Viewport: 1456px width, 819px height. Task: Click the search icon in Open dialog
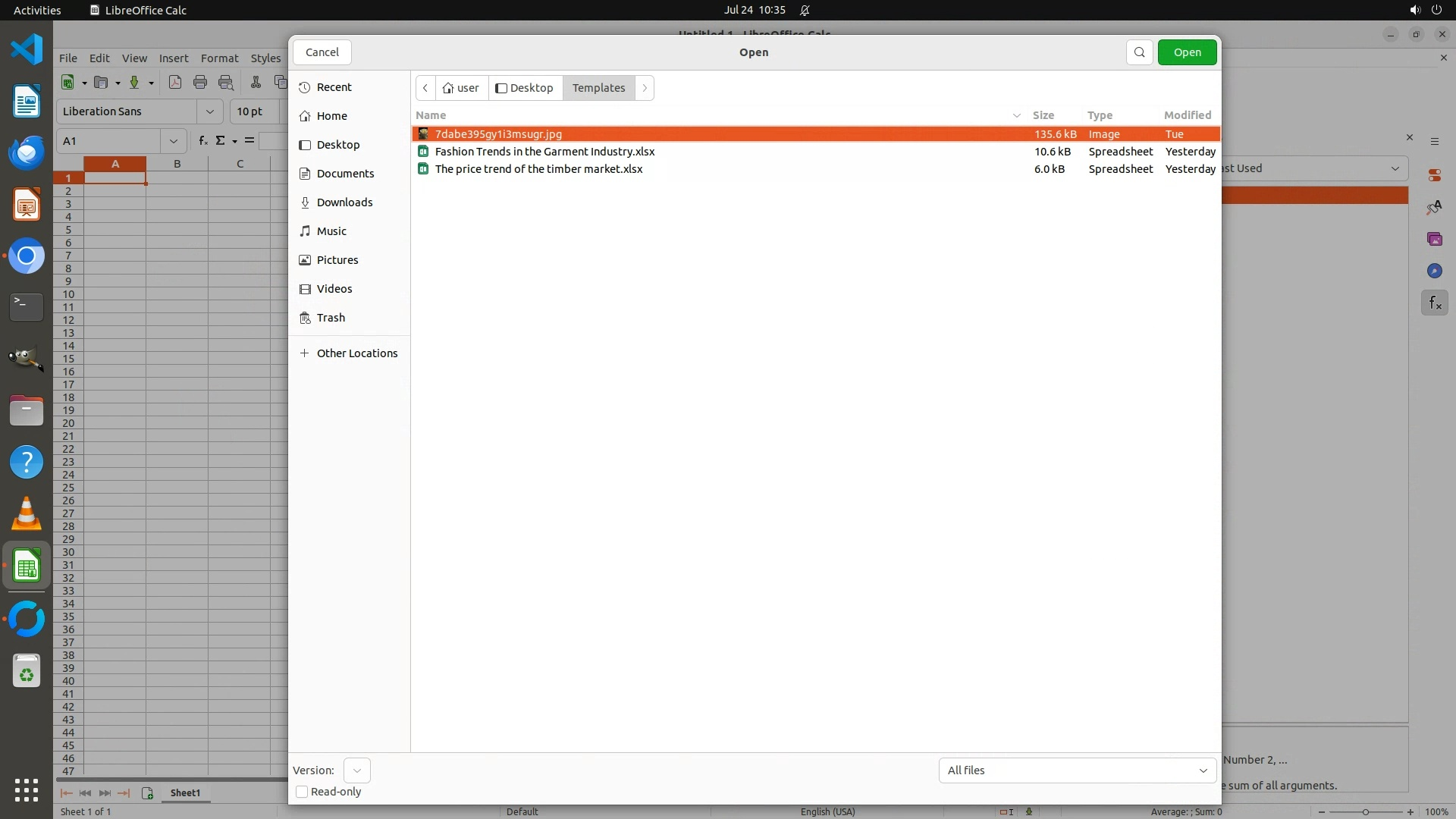pos(1139,52)
